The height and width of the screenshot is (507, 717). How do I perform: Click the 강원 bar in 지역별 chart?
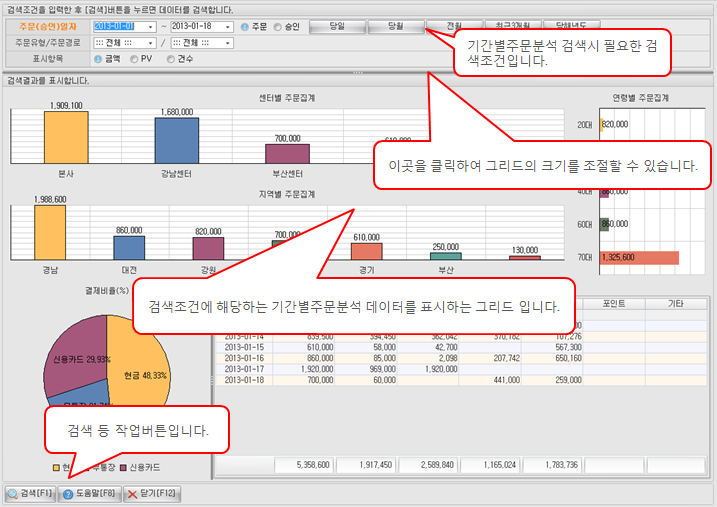pyautogui.click(x=209, y=248)
